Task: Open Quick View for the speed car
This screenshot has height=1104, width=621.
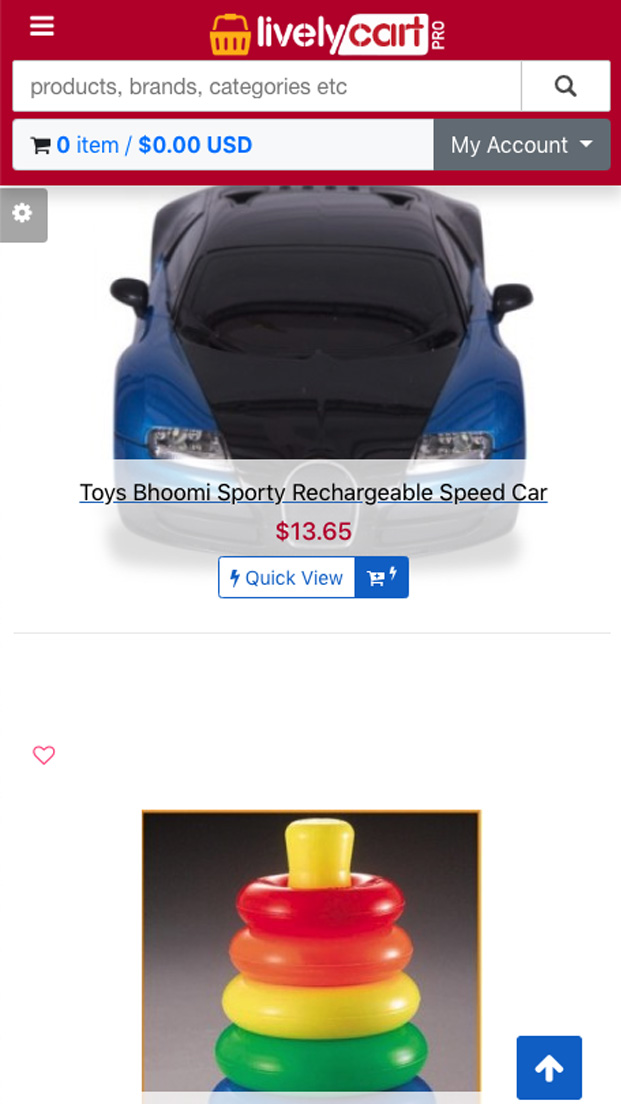Action: tap(287, 577)
